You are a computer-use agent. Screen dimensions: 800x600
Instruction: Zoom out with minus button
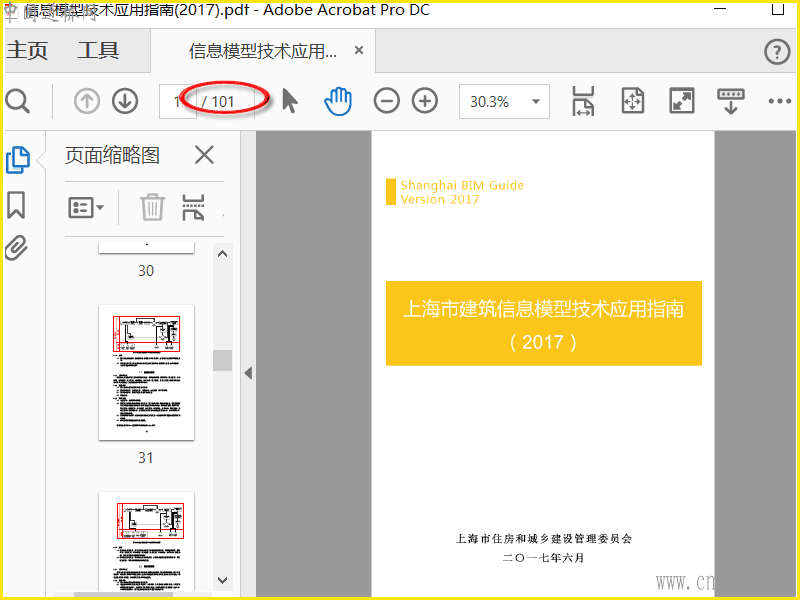click(387, 101)
